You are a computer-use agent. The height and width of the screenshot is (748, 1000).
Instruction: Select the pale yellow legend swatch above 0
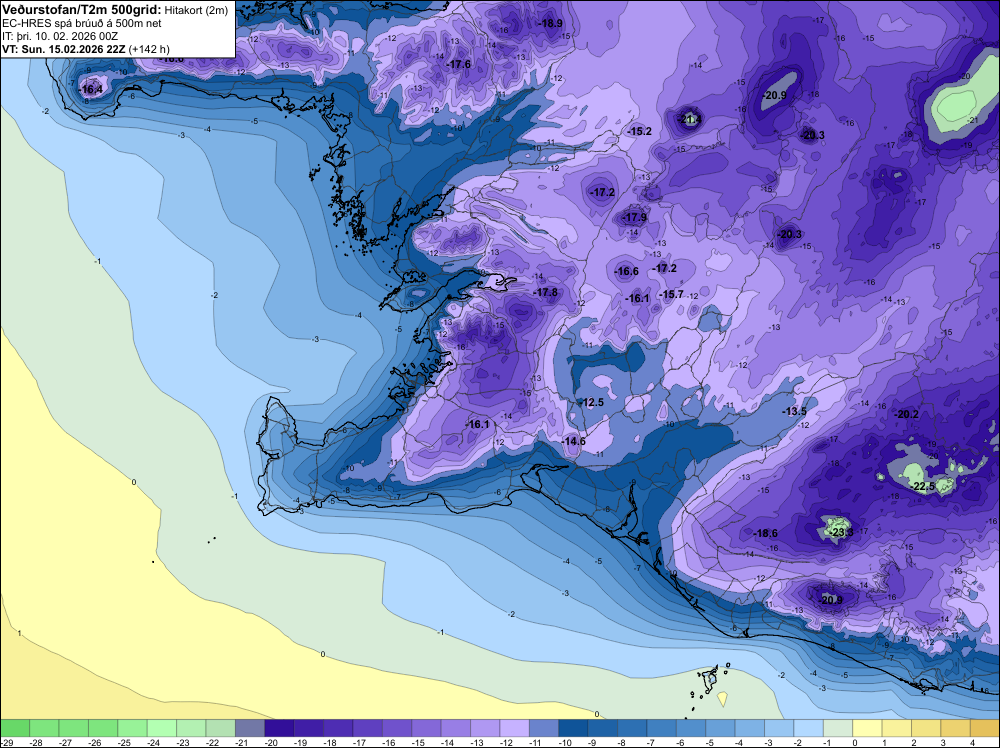(867, 728)
